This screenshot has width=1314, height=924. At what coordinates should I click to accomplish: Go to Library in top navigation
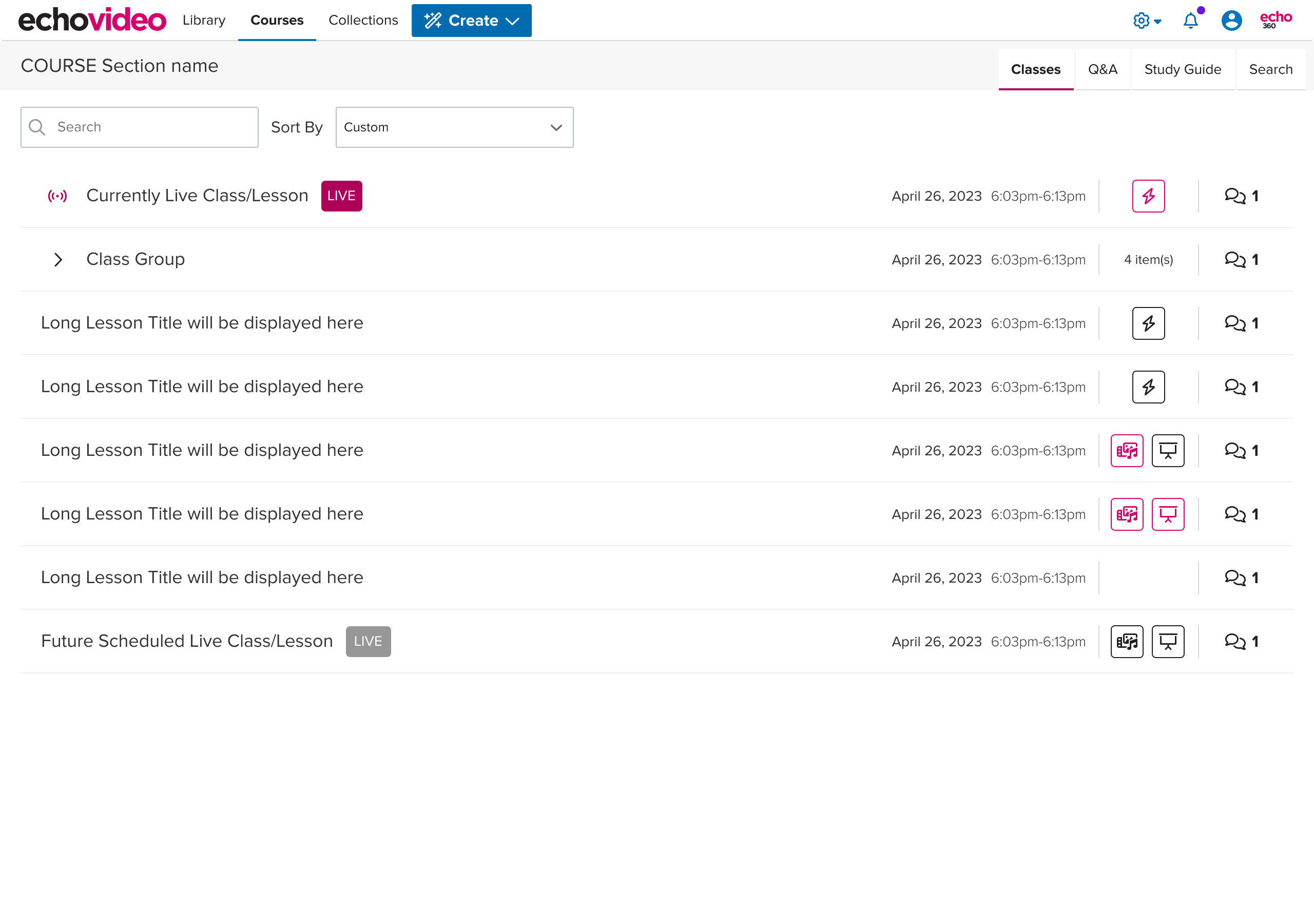point(204,20)
